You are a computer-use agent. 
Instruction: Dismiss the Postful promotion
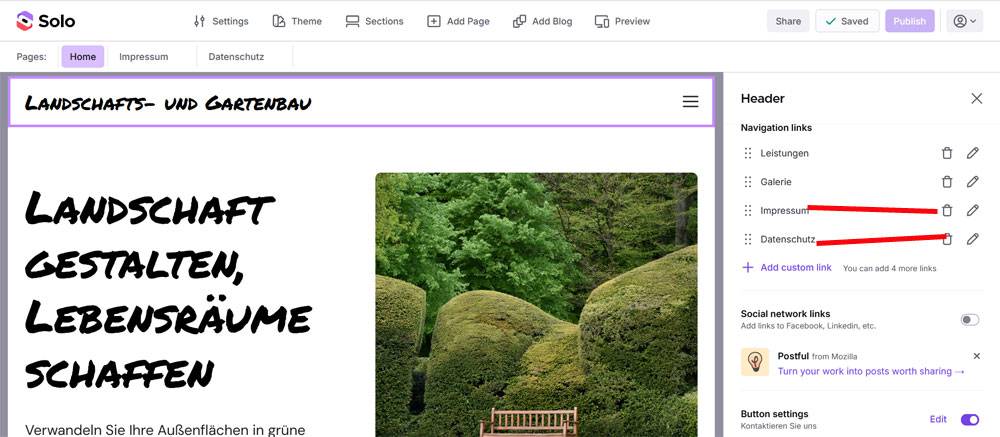[x=976, y=356]
